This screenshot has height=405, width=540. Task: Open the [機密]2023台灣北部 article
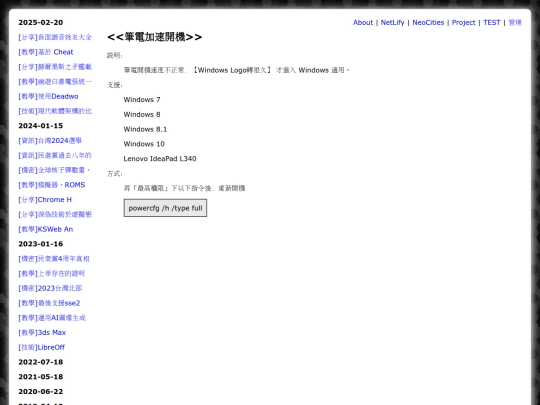click(50, 288)
